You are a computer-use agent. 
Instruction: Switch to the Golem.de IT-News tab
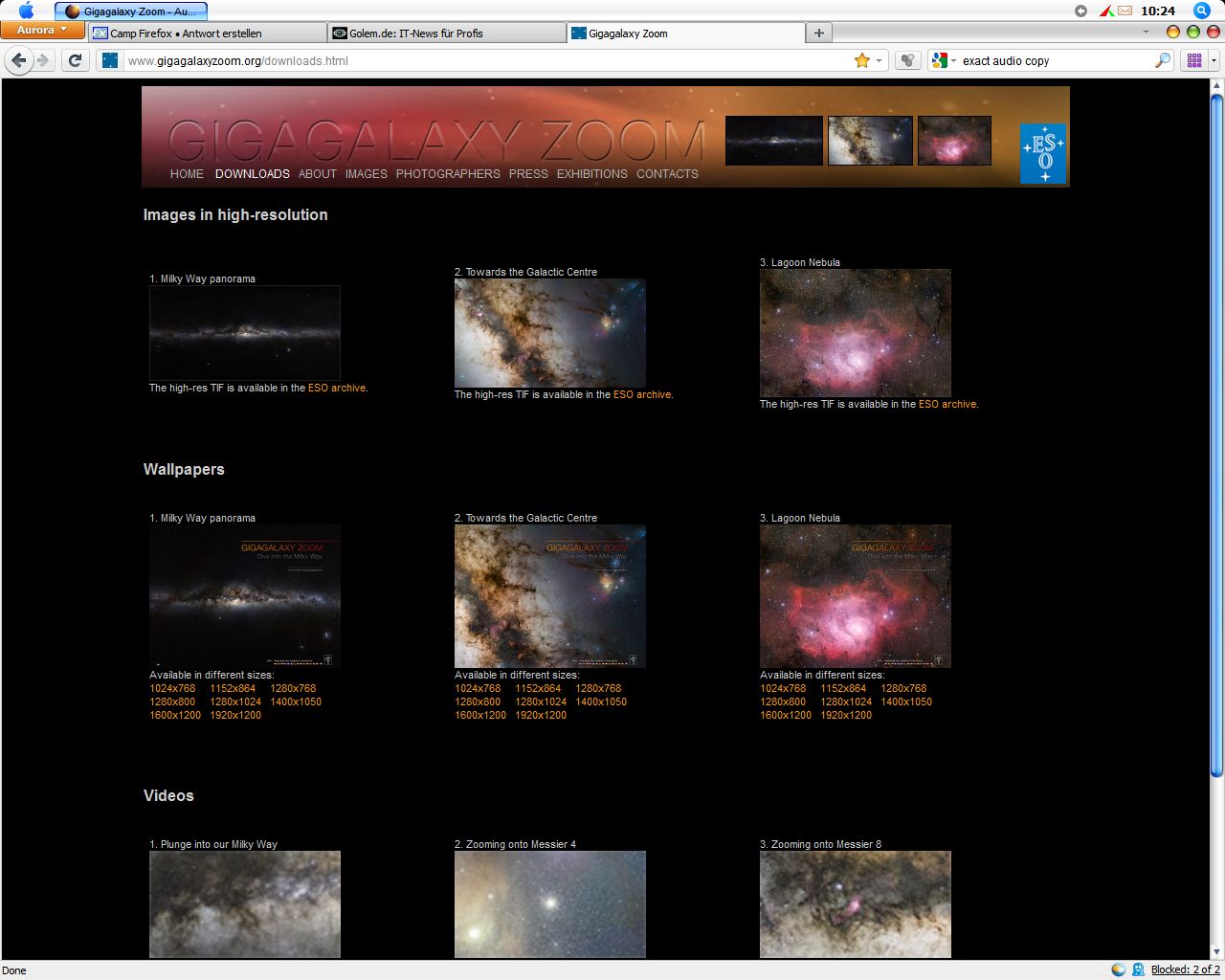pyautogui.click(x=446, y=33)
